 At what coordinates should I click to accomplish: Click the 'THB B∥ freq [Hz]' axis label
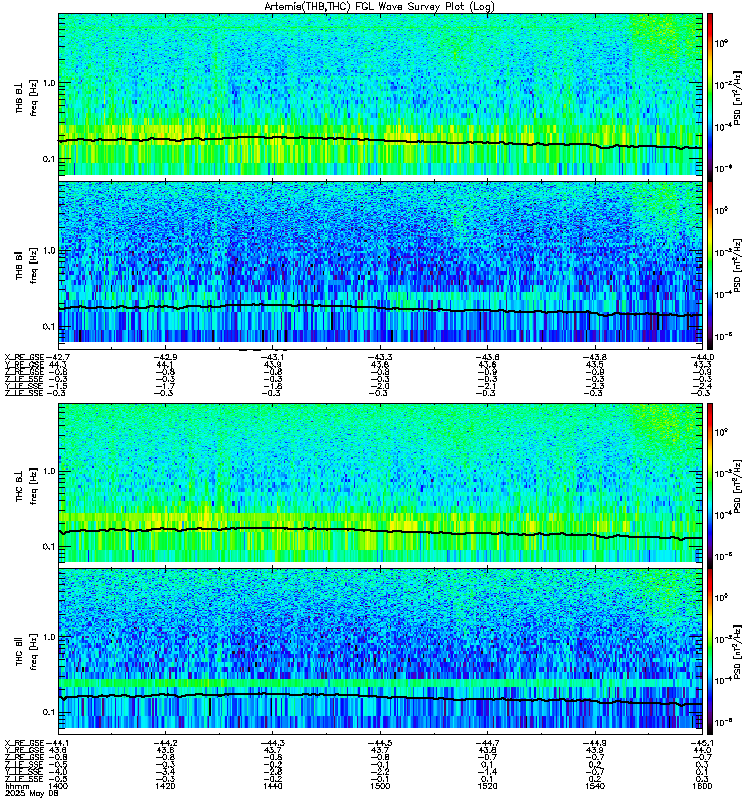point(26,264)
